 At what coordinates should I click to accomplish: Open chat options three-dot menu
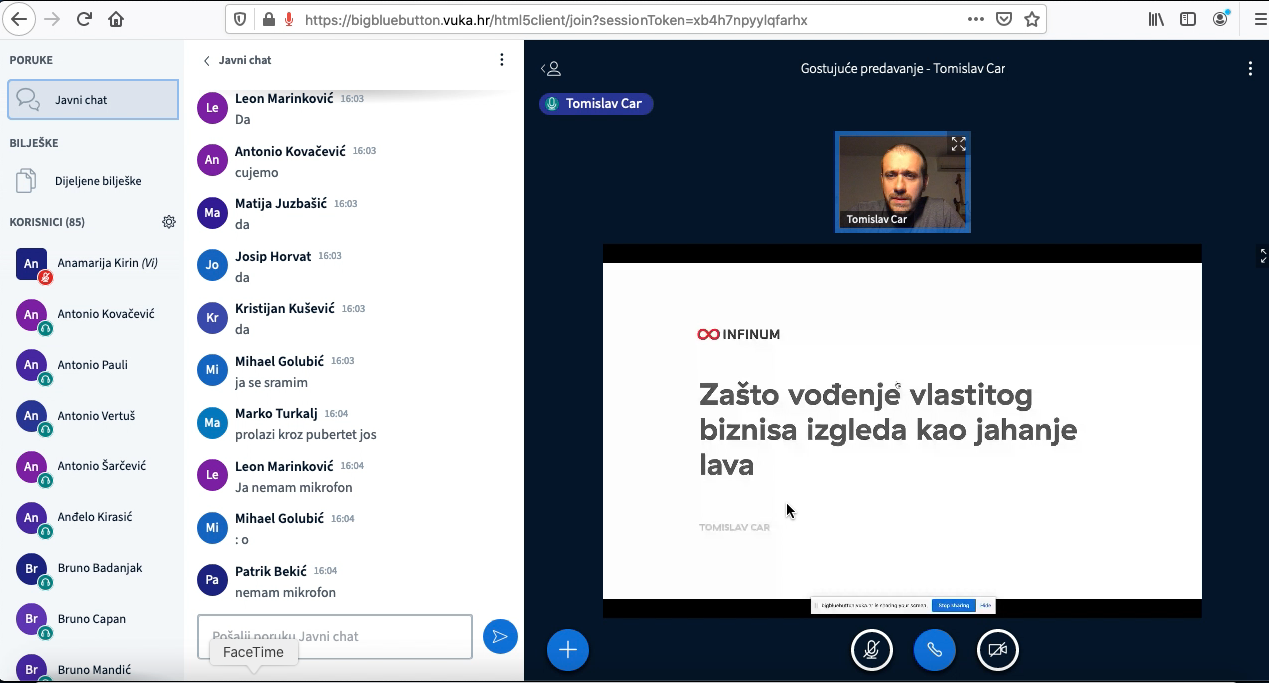[x=502, y=60]
